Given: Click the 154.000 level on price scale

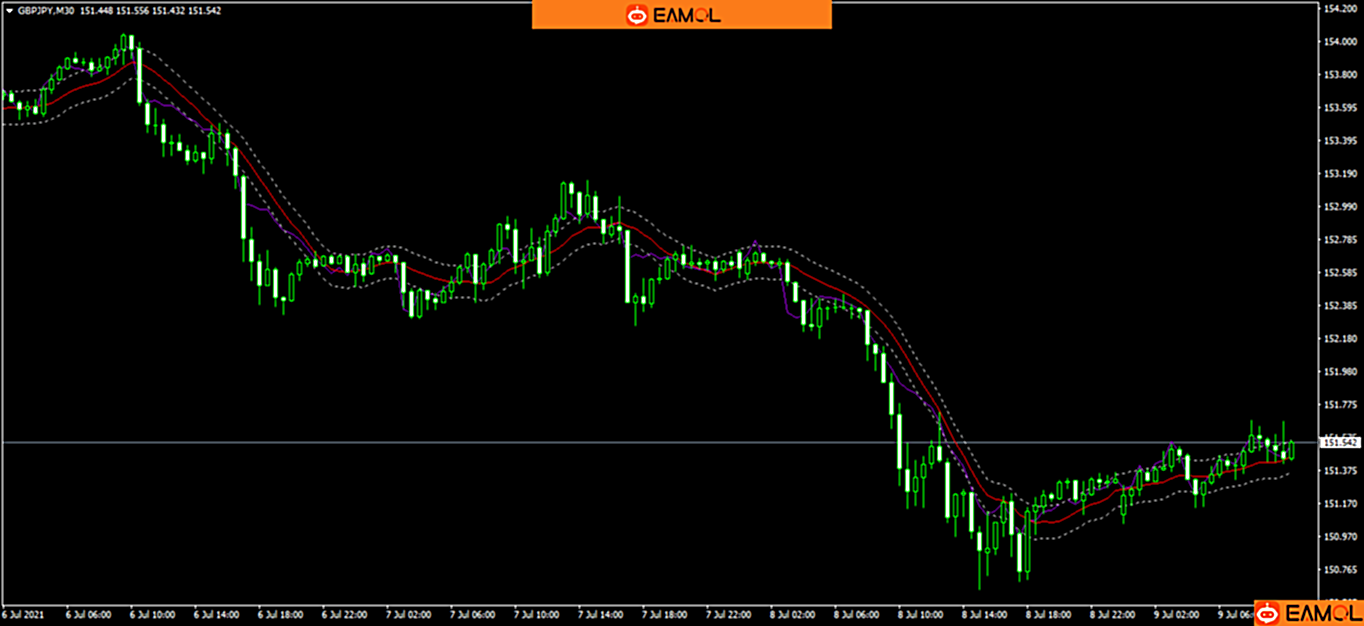Looking at the screenshot, I should point(1337,42).
